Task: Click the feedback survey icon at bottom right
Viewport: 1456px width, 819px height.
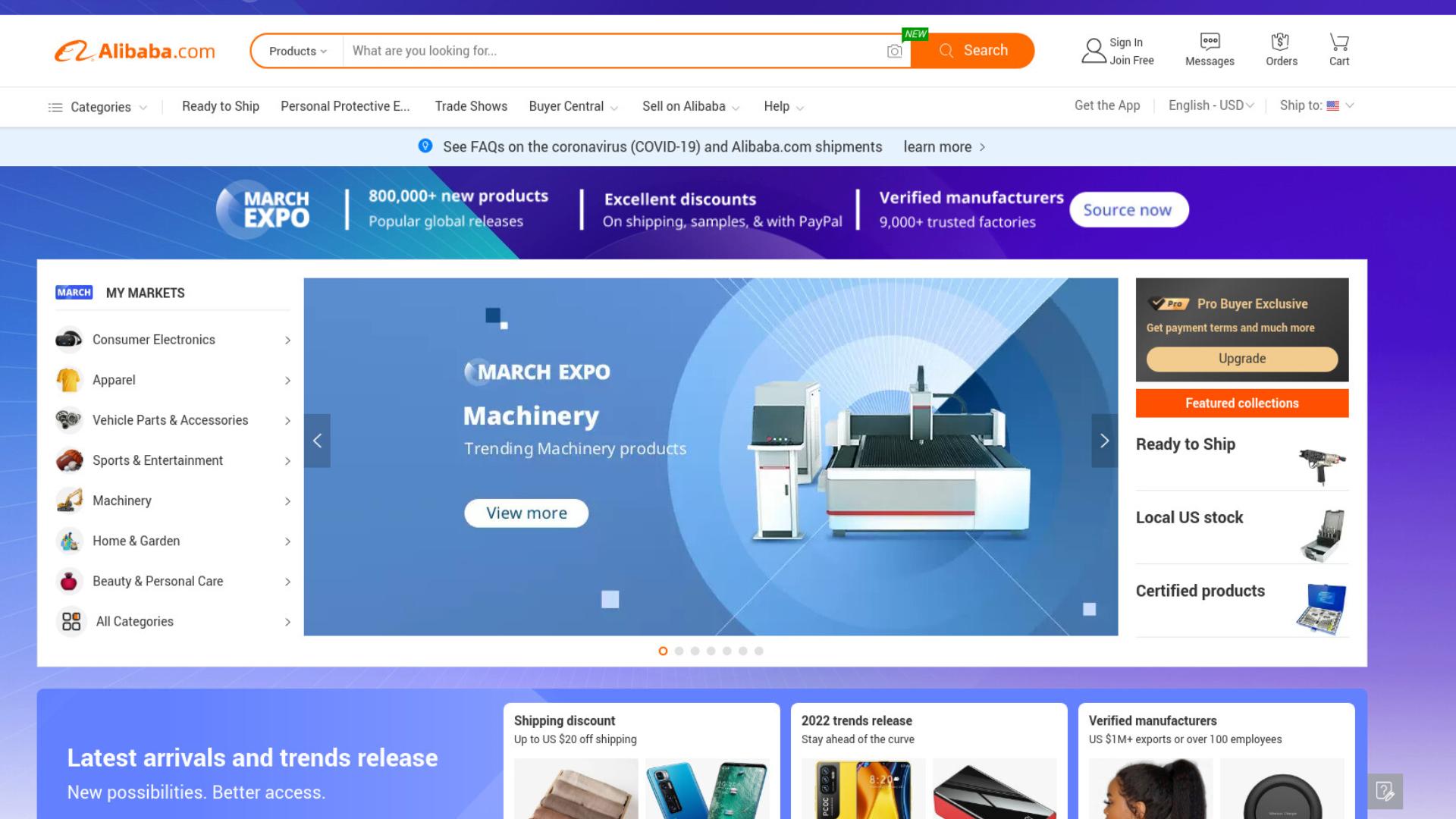Action: point(1385,792)
